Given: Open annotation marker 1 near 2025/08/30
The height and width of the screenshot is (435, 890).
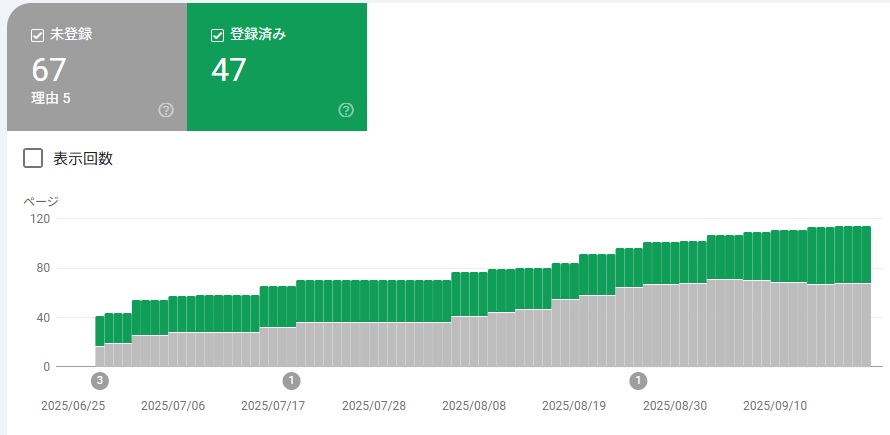Looking at the screenshot, I should (638, 381).
